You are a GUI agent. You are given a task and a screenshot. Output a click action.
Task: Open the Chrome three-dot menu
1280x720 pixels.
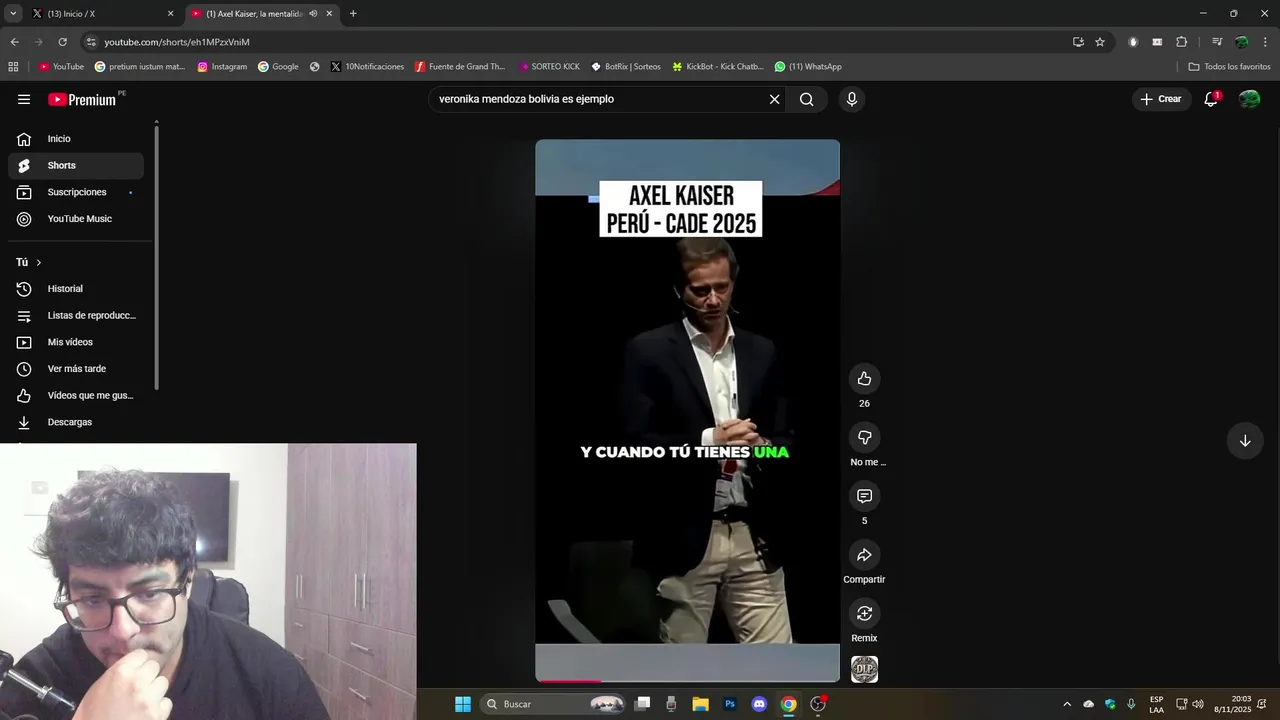click(1265, 42)
